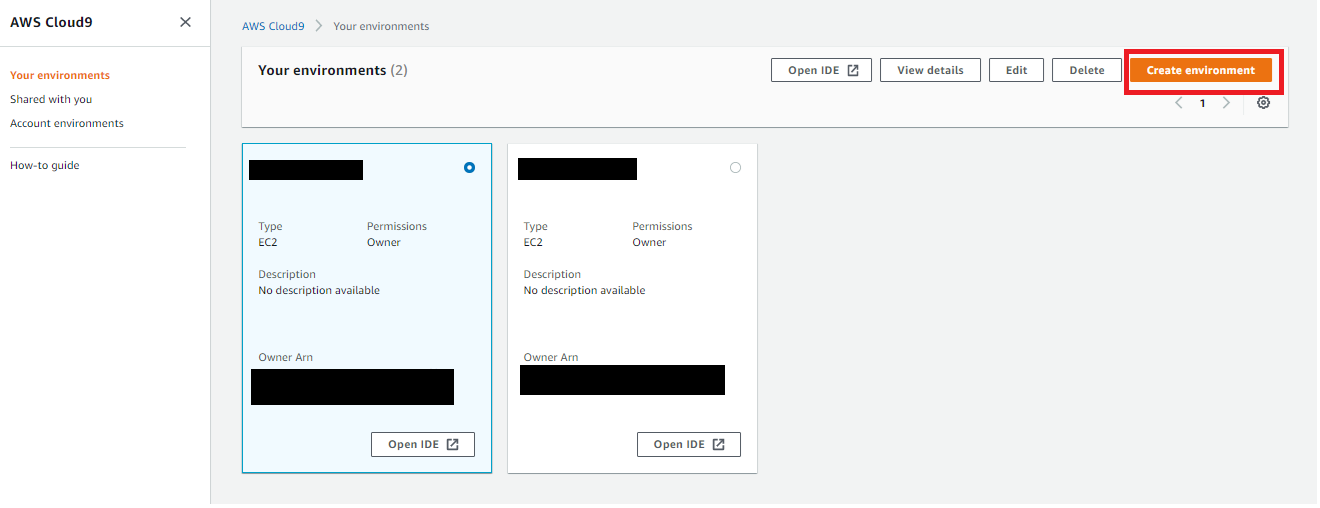Click the Edit button
Screen dimensions: 1320x508
click(1016, 70)
